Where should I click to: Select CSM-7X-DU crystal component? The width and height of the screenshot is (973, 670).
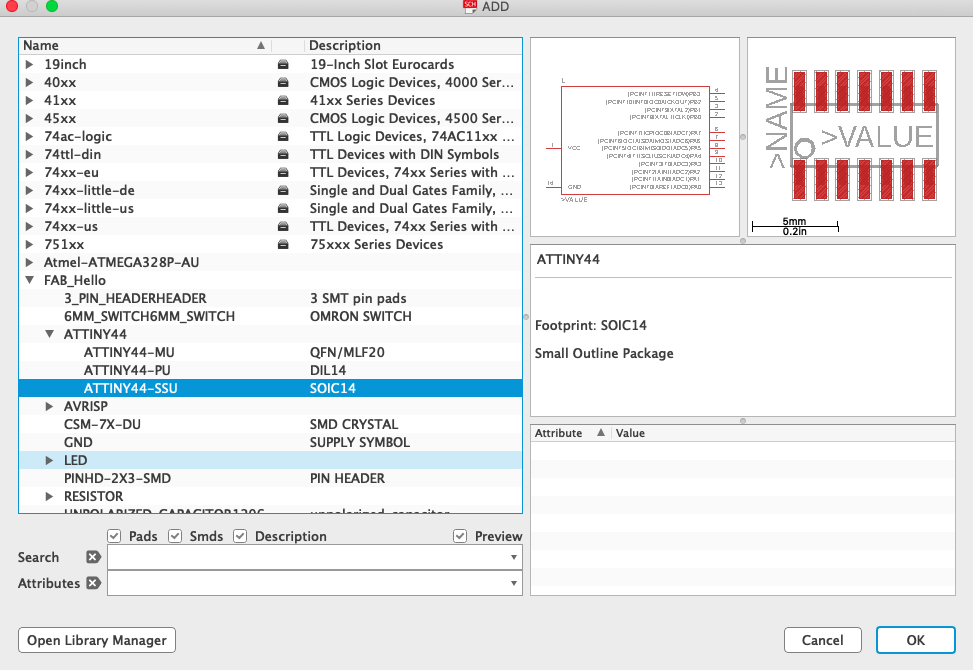[x=271, y=424]
